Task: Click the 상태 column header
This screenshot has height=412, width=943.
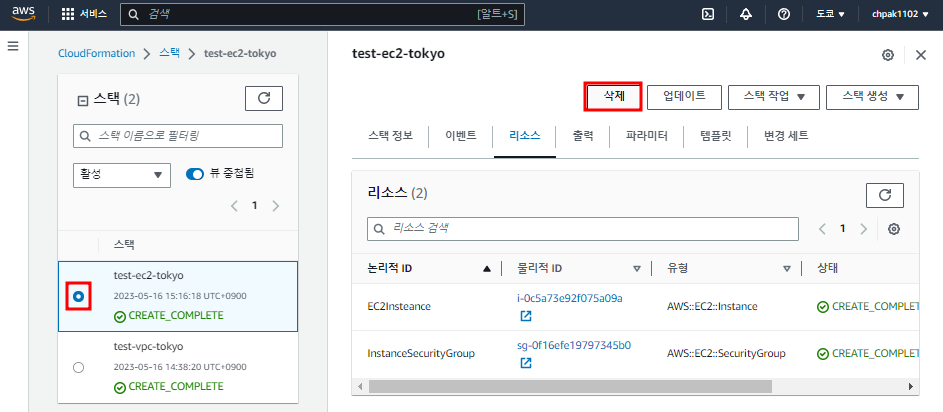Action: pyautogui.click(x=827, y=268)
